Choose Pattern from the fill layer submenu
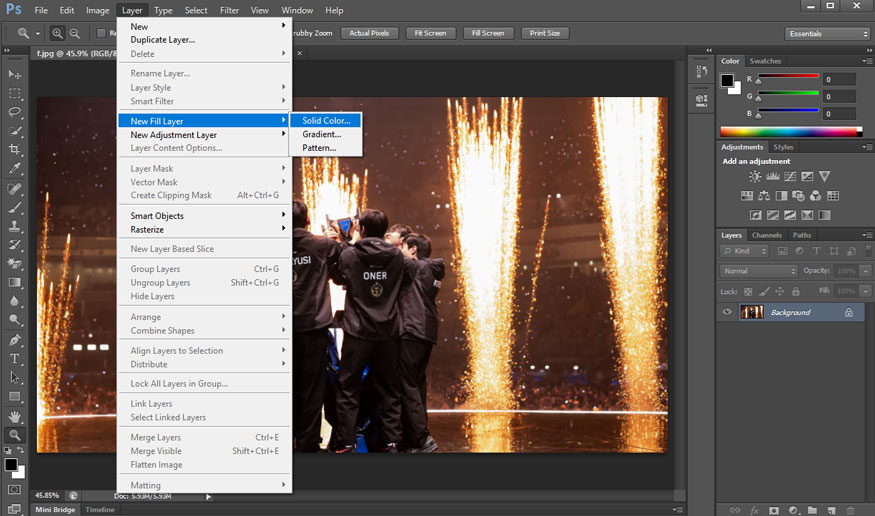 pos(326,148)
